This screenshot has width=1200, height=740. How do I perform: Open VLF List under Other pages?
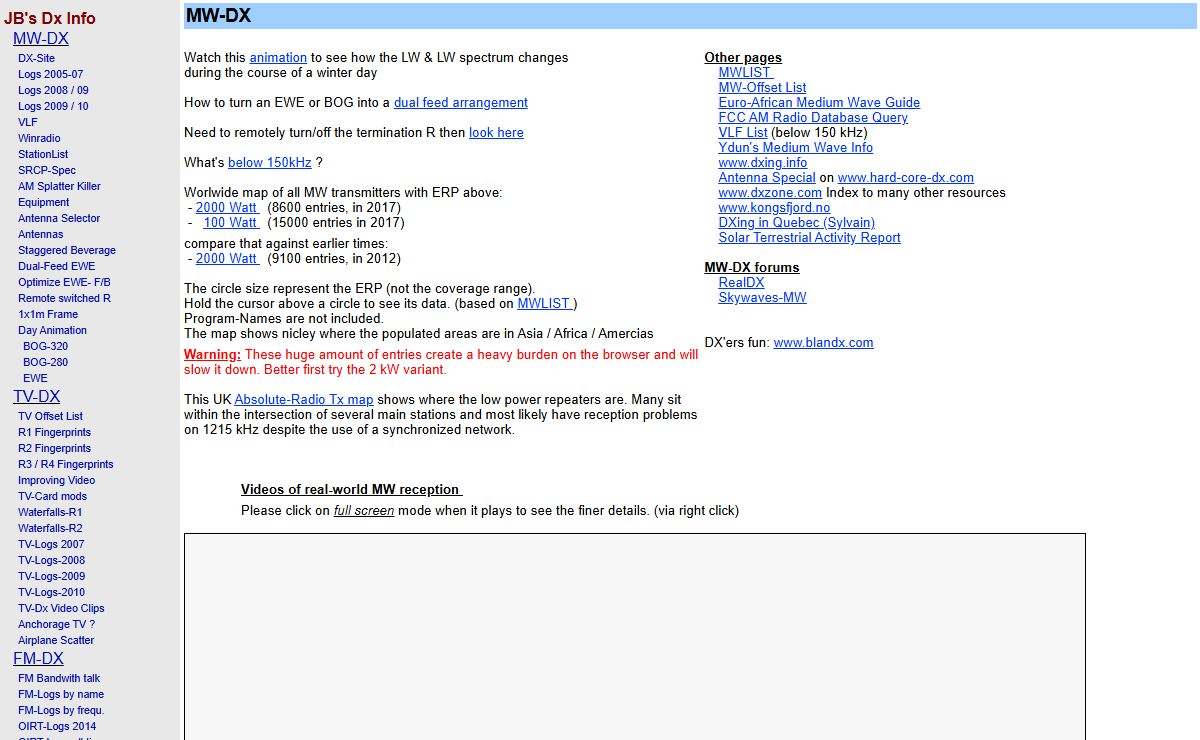[743, 133]
